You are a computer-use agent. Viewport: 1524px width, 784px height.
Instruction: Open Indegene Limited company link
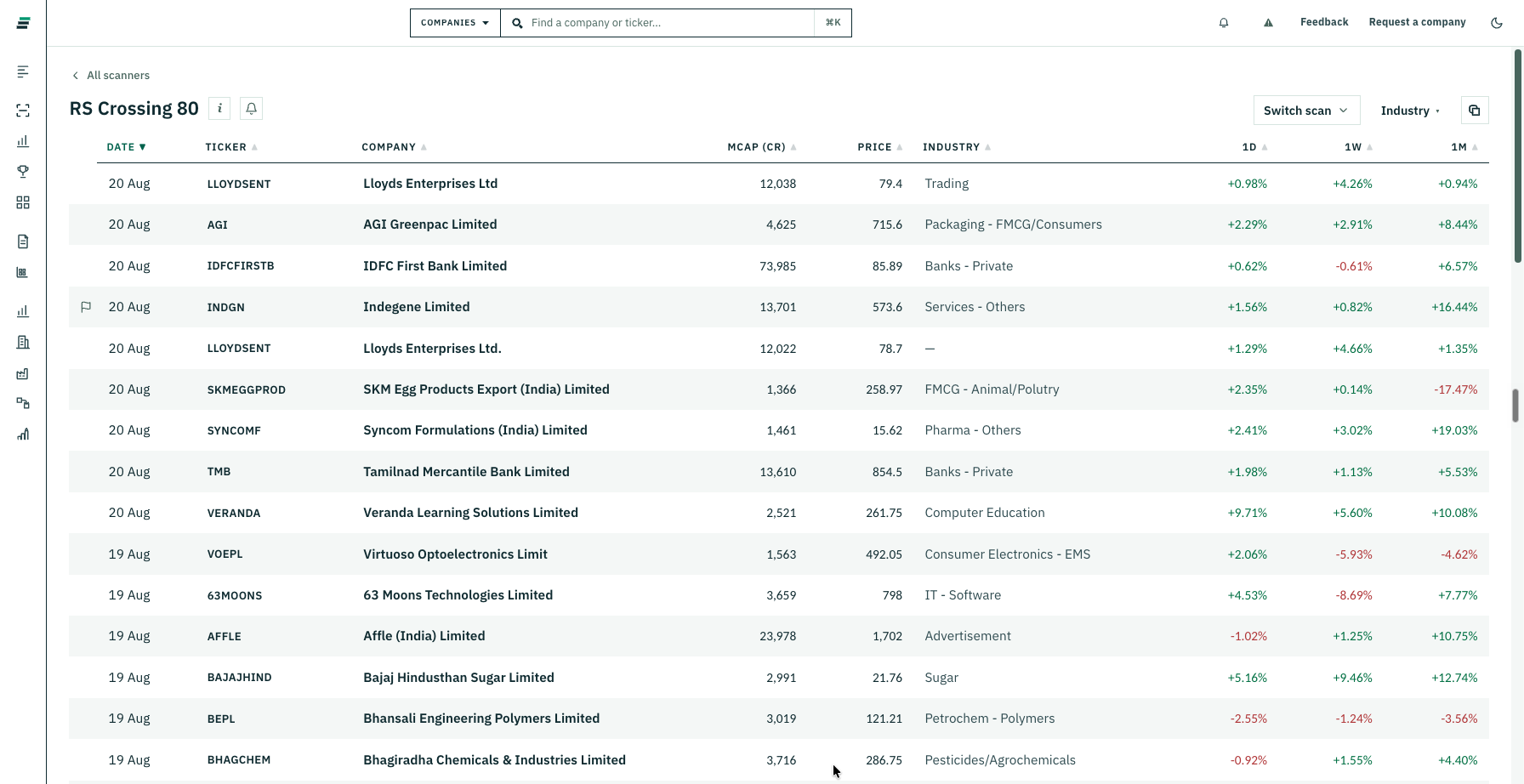tap(417, 307)
